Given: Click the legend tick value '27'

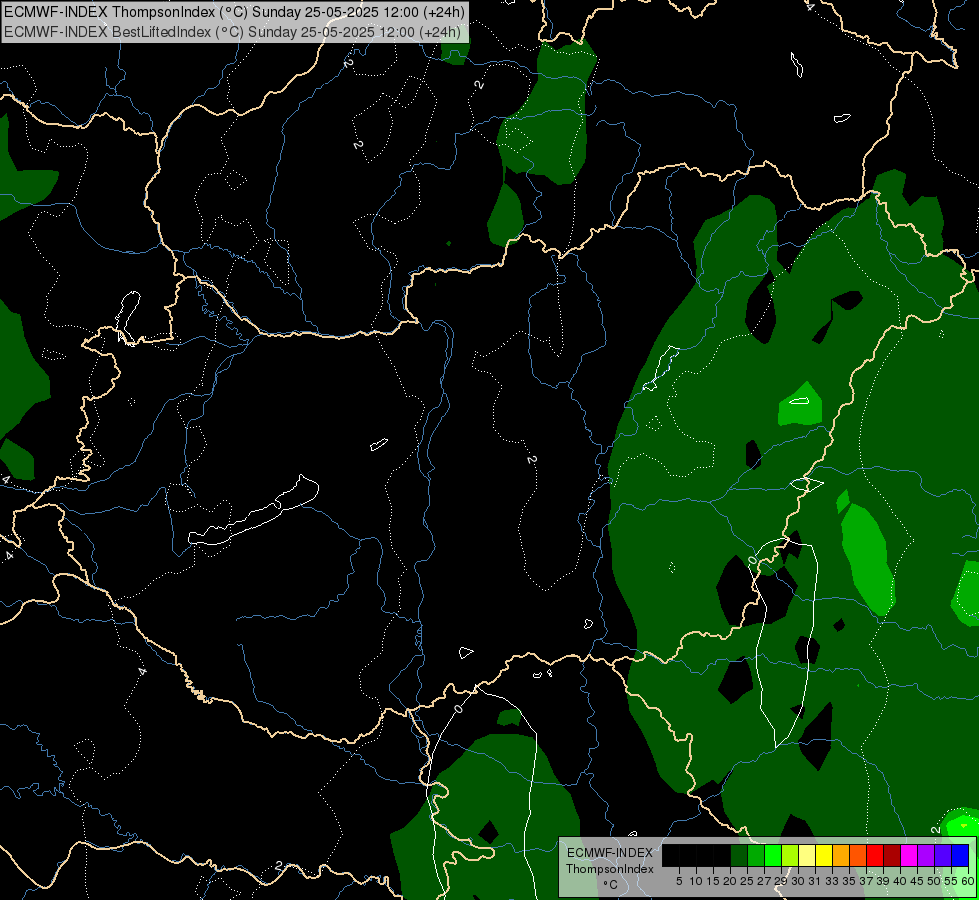Looking at the screenshot, I should [764, 881].
